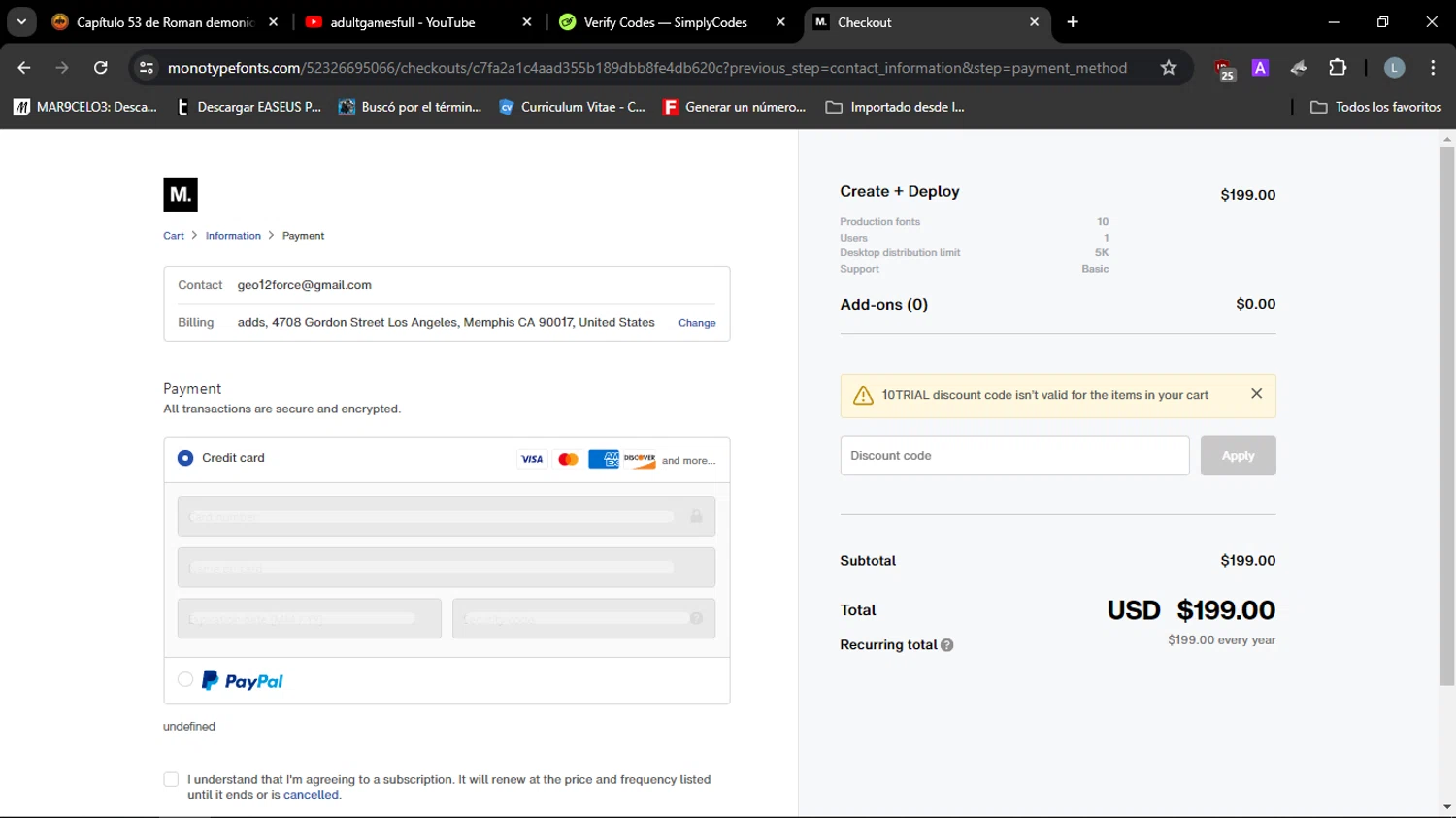Focus the security code field

coord(583,618)
